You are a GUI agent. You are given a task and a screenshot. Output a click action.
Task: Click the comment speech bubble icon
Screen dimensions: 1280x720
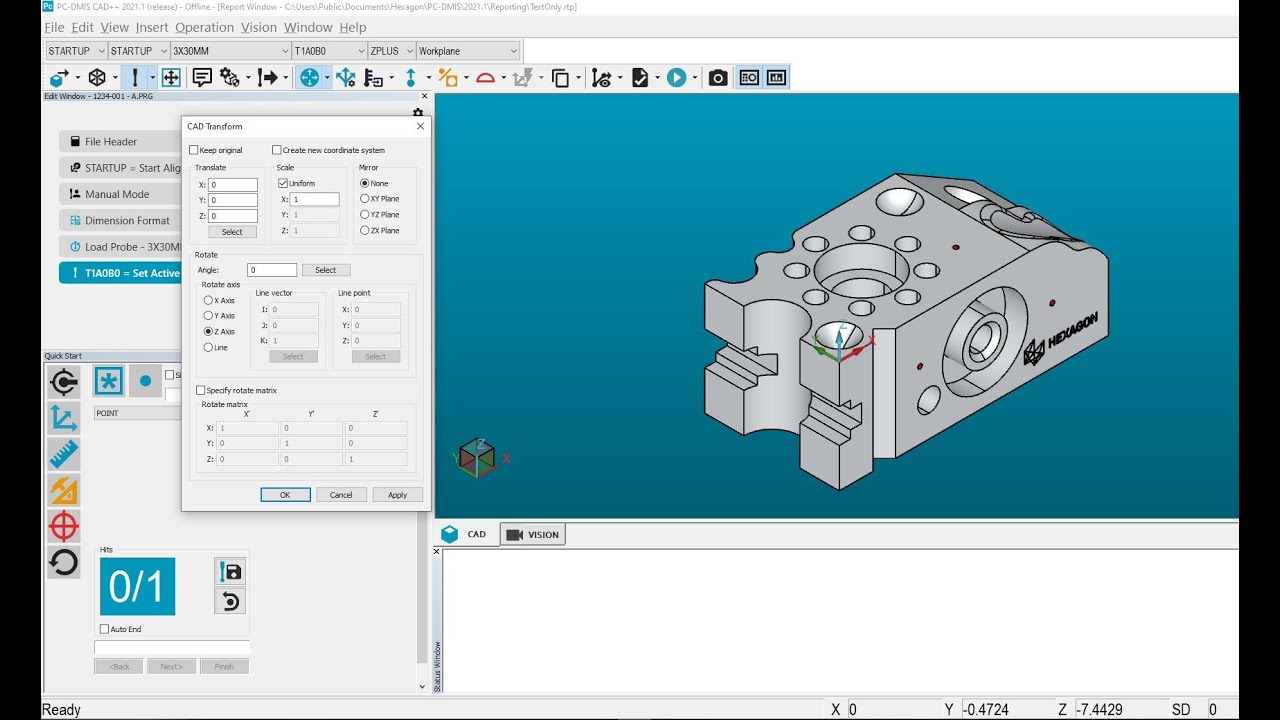tap(202, 77)
